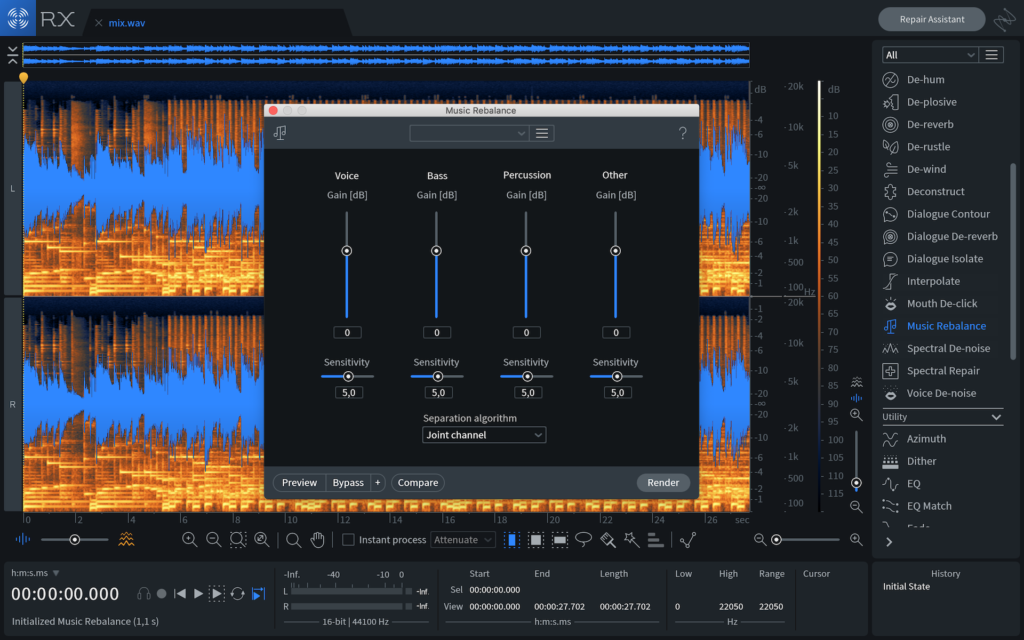Click the headphones monitor icon

click(x=144, y=593)
